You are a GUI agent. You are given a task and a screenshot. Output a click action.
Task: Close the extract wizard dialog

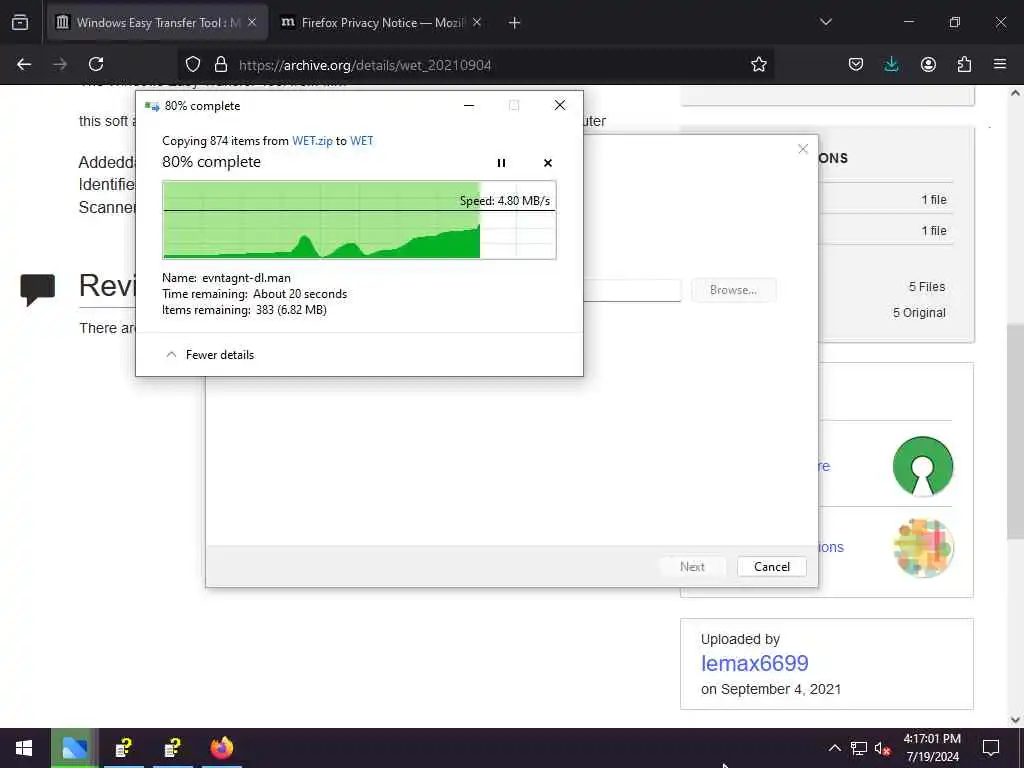tap(803, 149)
